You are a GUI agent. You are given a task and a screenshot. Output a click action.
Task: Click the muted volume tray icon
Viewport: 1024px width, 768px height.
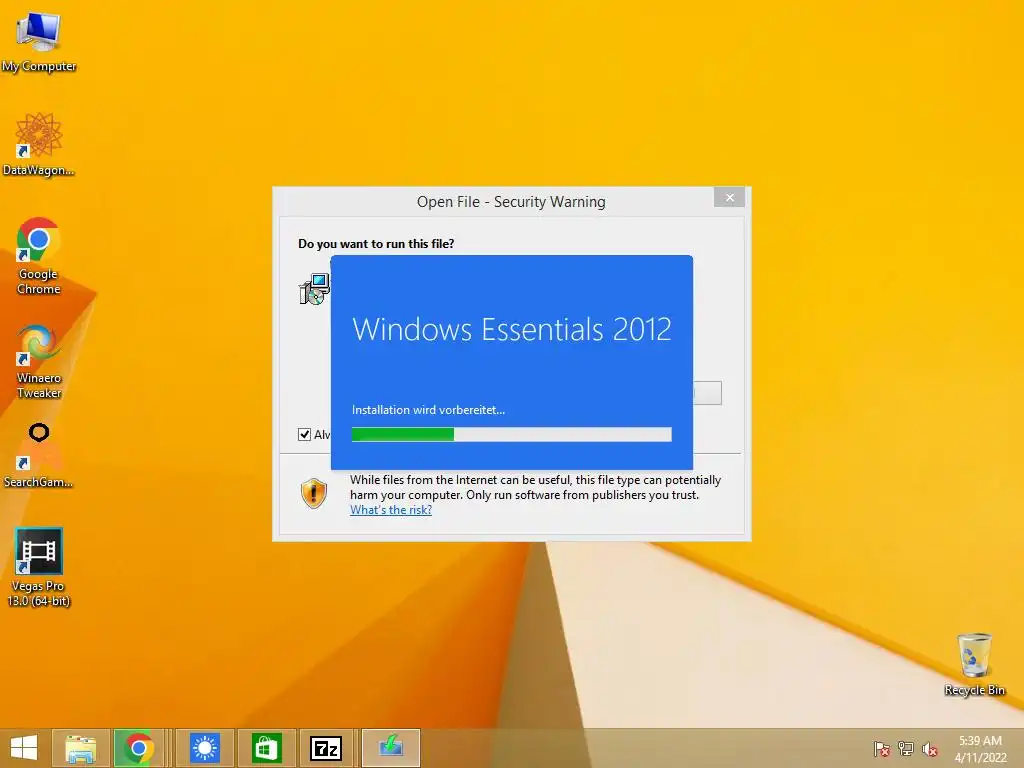930,748
